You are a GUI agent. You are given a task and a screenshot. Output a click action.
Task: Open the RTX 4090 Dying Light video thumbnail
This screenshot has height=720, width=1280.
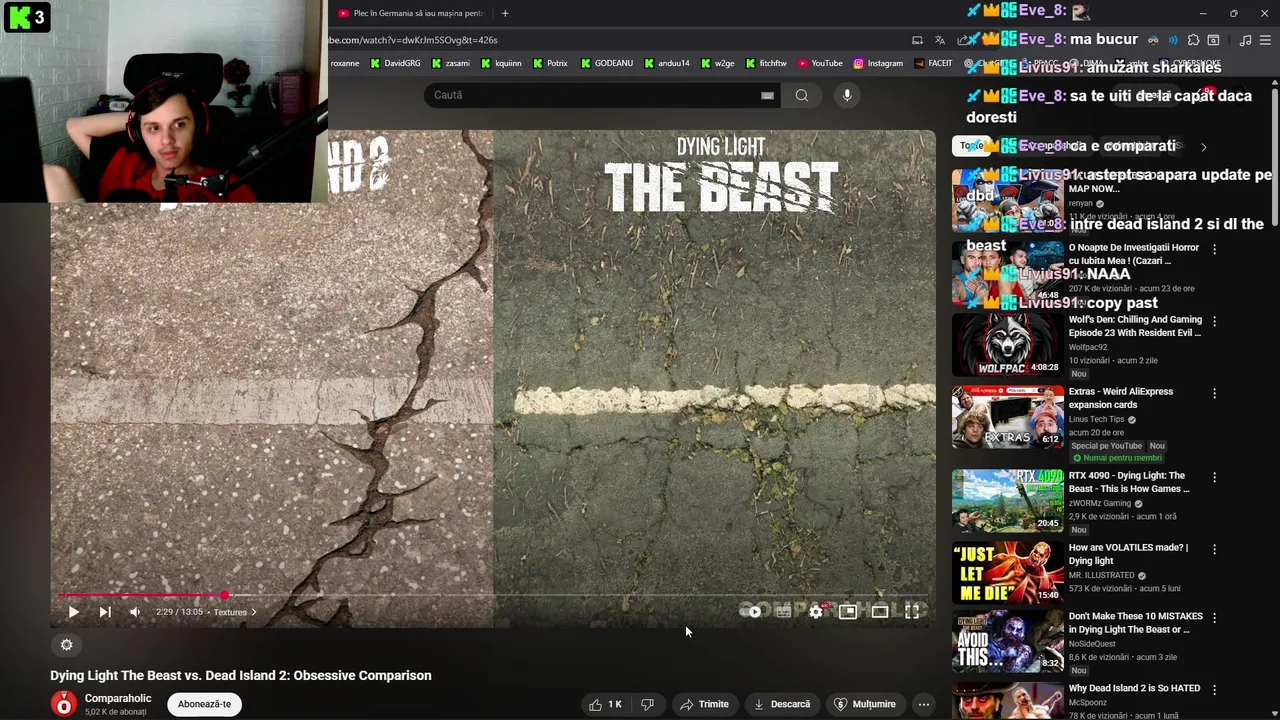coord(1007,500)
